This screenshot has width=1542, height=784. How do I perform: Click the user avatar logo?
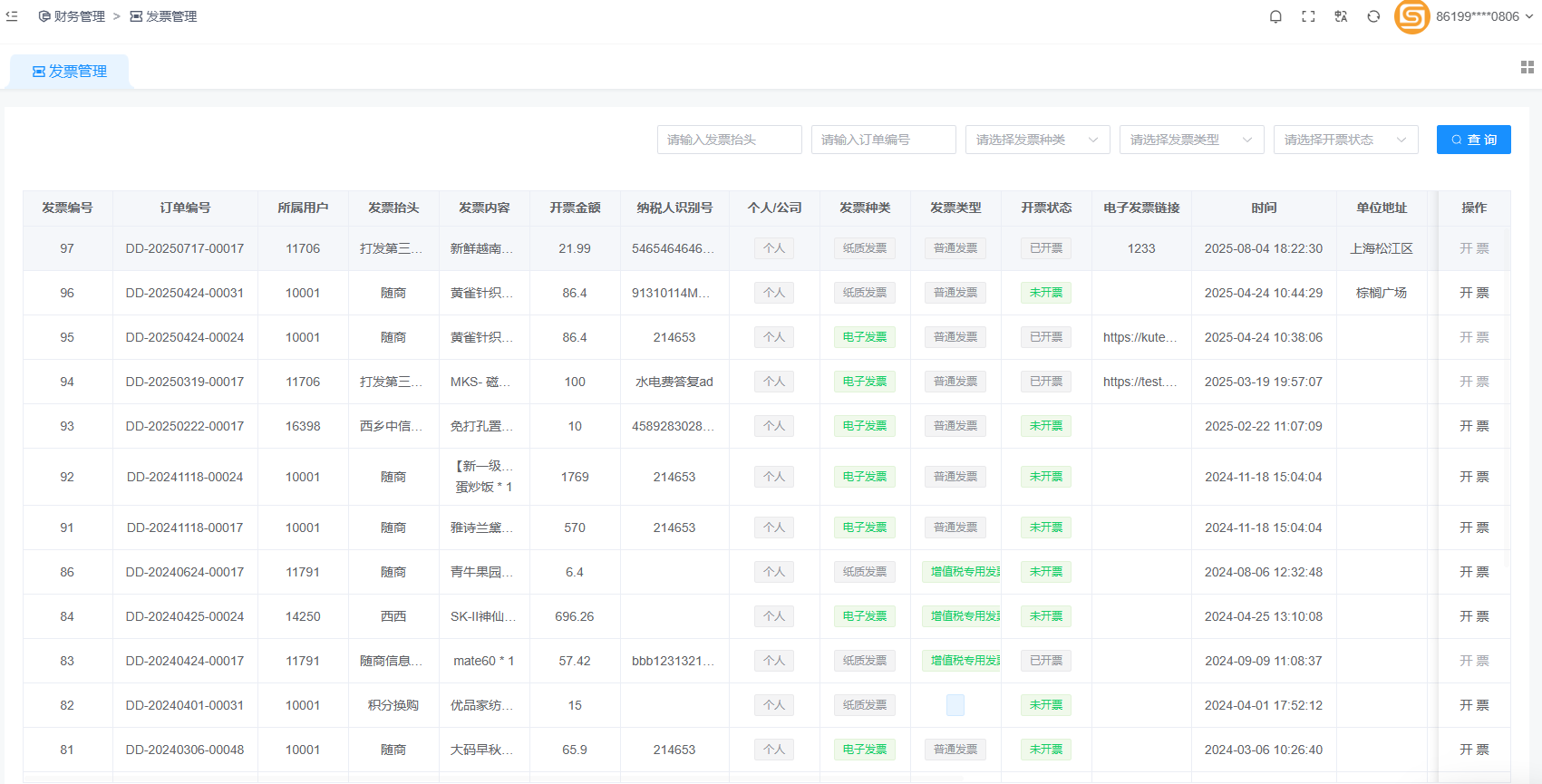(1411, 16)
